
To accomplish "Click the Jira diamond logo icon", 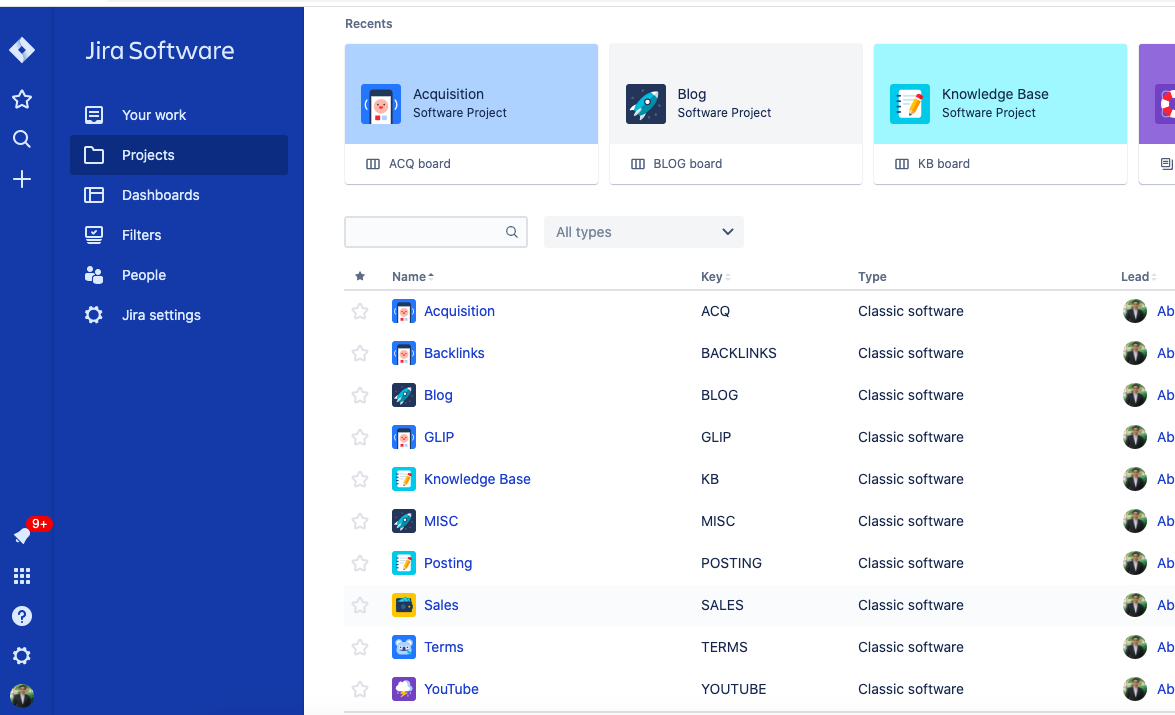I will pos(22,50).
